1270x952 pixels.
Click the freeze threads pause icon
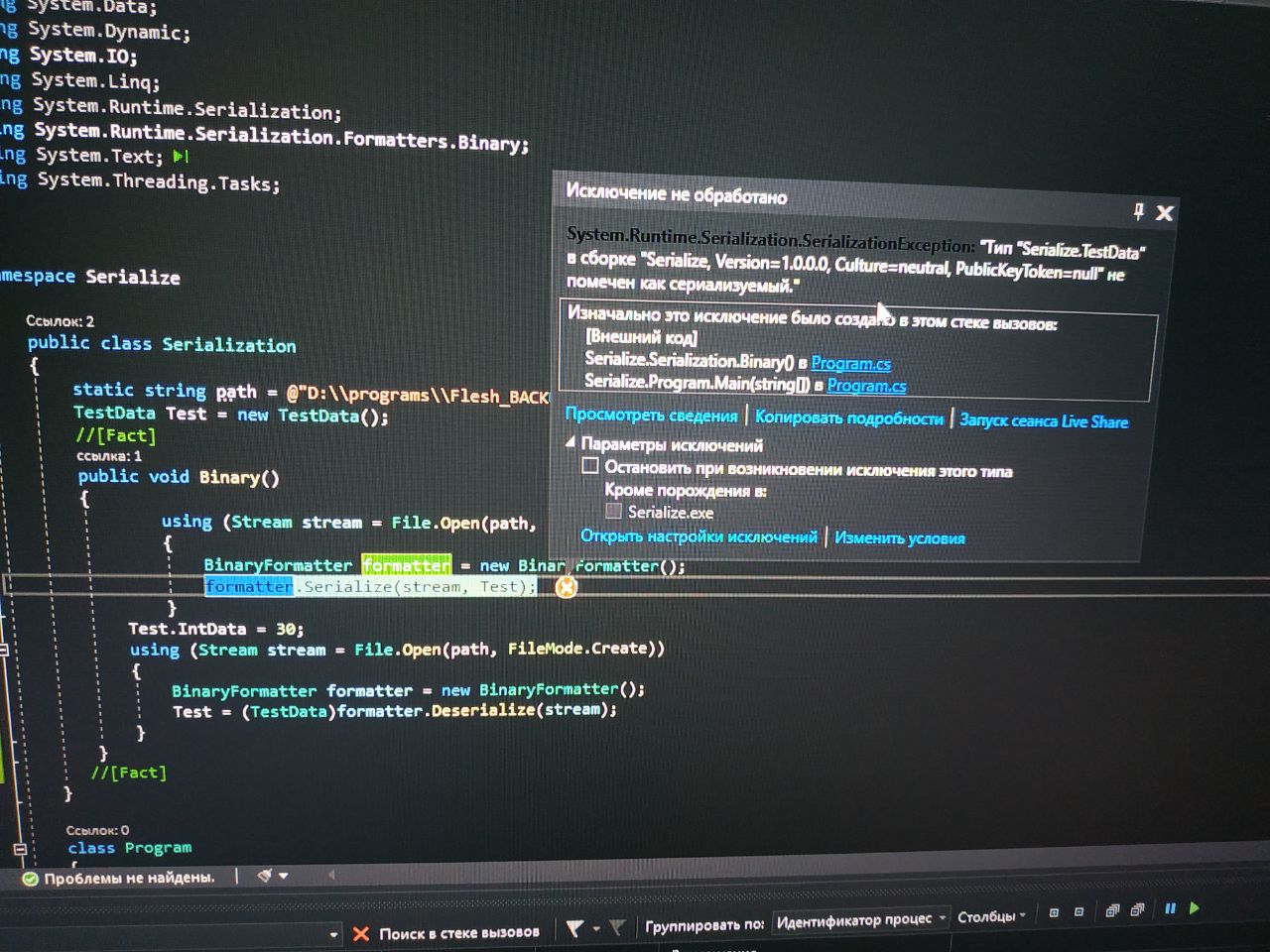click(x=1171, y=907)
